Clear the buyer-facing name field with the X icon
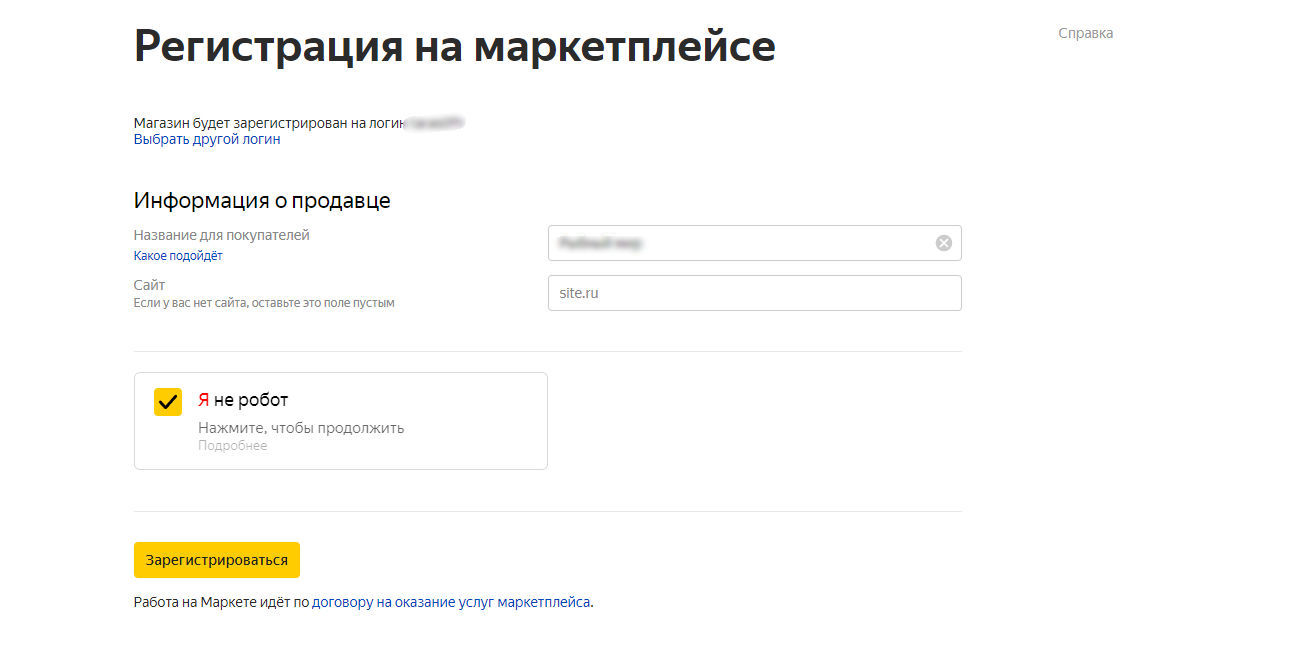The height and width of the screenshot is (648, 1303). 943,243
